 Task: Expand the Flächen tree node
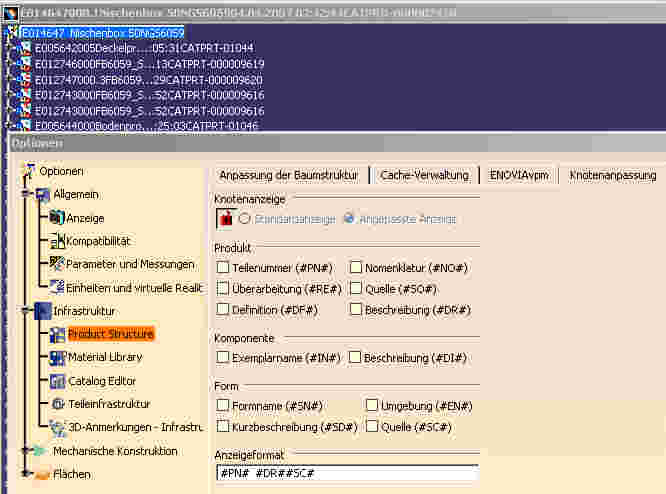click(x=26, y=473)
